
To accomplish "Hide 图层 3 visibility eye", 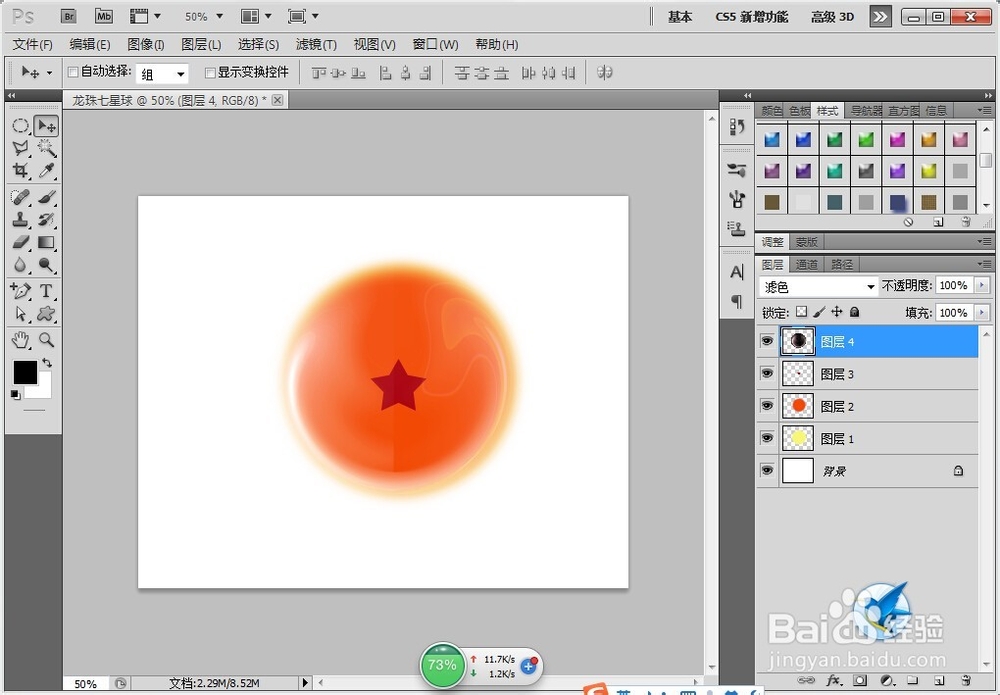I will point(767,374).
